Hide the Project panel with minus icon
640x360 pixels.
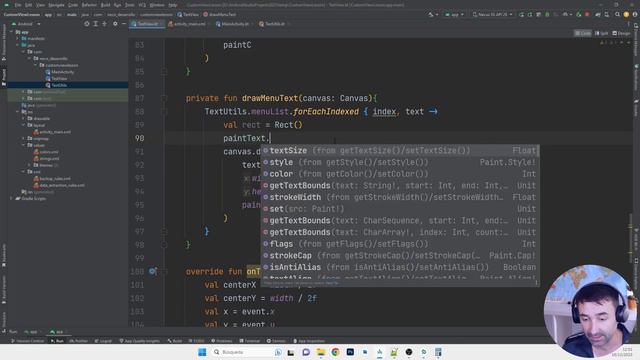click(x=124, y=24)
